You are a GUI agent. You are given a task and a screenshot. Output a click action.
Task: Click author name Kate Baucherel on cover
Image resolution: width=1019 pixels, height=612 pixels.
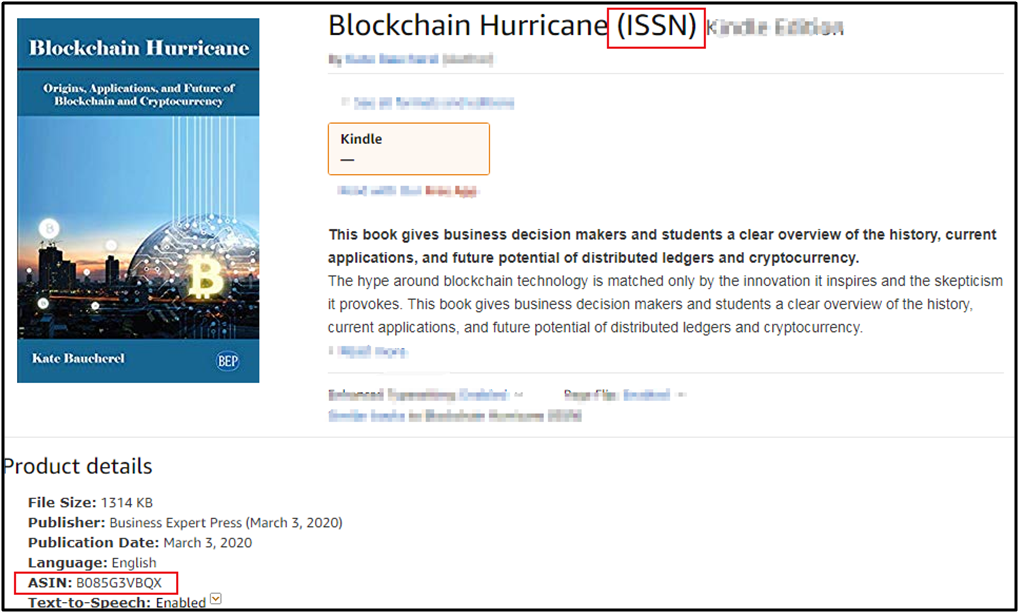coord(77,358)
